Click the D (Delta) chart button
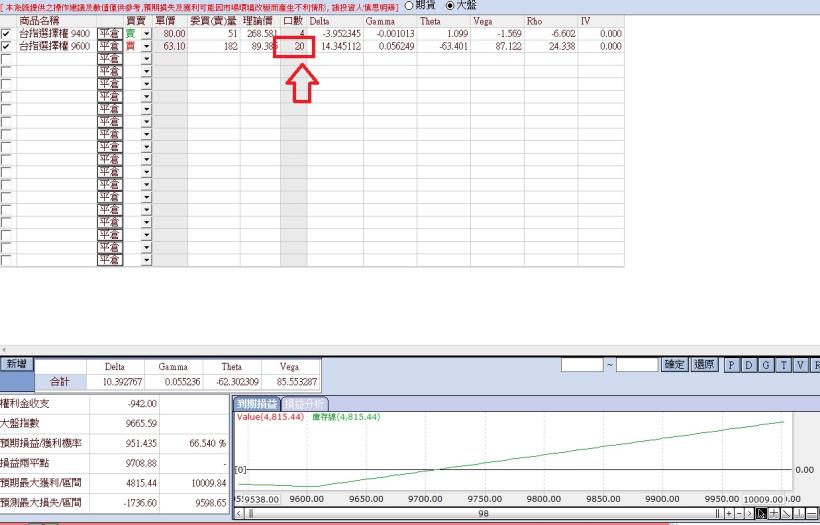Screen dimensions: 820x525 coord(749,366)
